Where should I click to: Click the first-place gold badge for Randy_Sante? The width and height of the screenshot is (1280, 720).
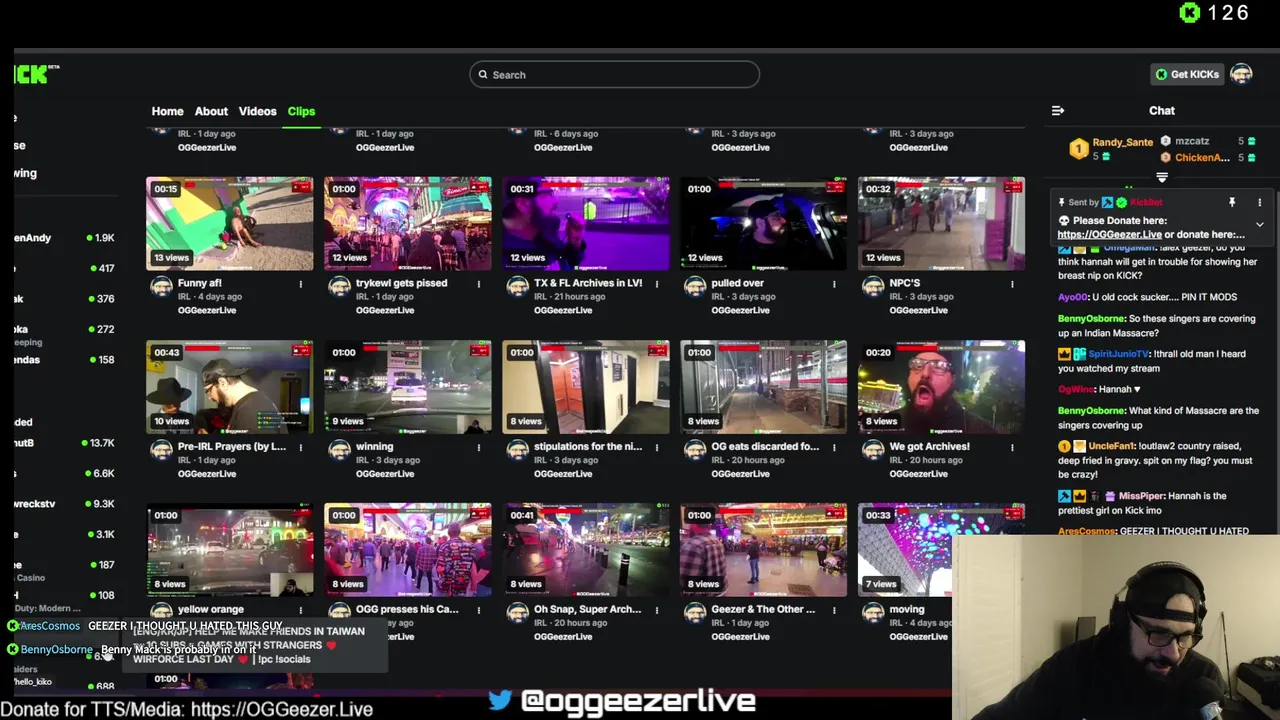1078,149
